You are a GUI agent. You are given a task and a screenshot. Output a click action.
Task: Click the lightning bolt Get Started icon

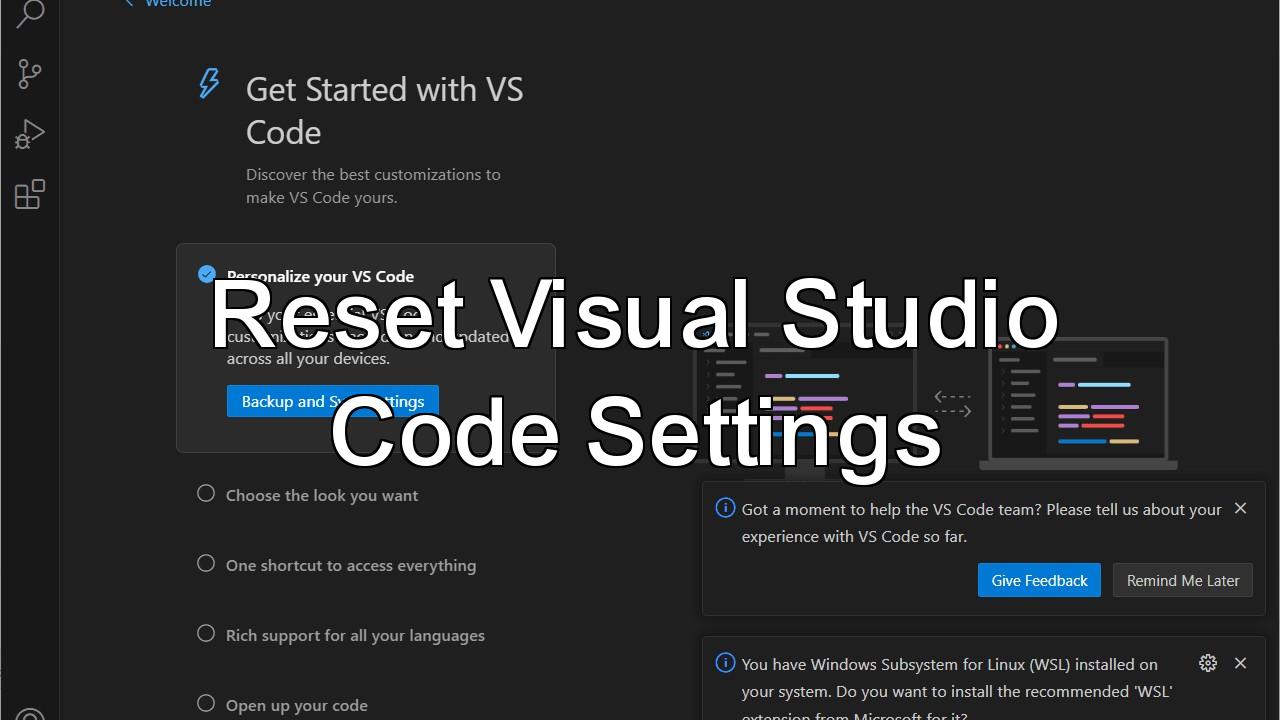click(x=209, y=84)
